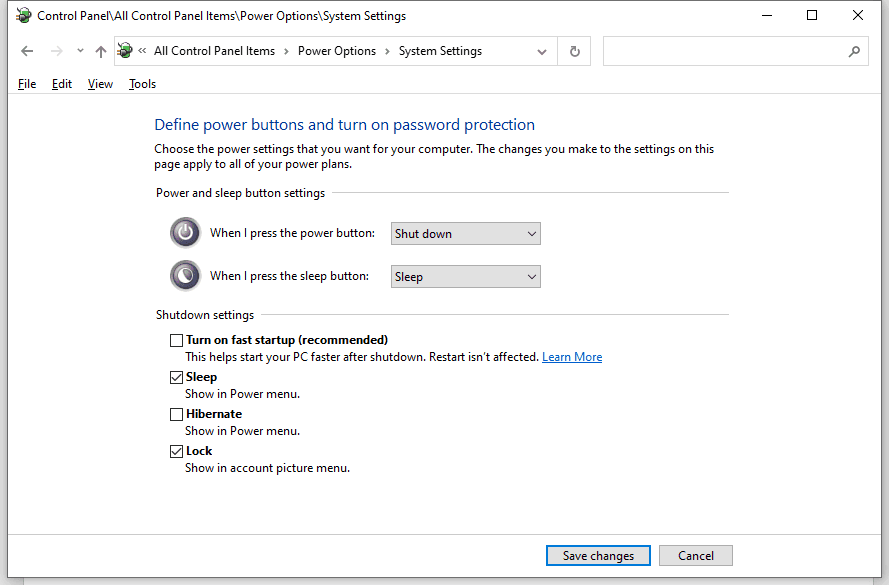Screen dimensions: 889x585
Task: Click the search magnifier icon
Action: click(x=854, y=52)
